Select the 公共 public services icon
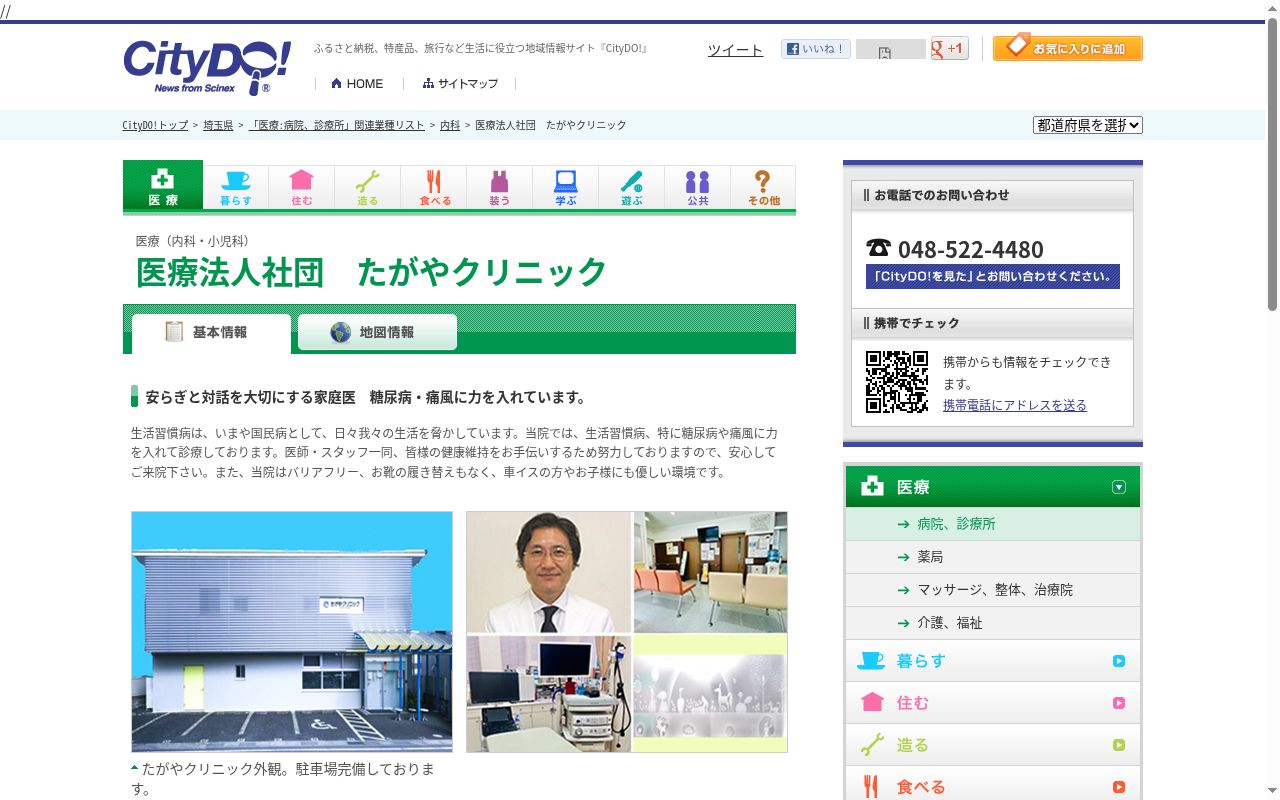 tap(698, 187)
